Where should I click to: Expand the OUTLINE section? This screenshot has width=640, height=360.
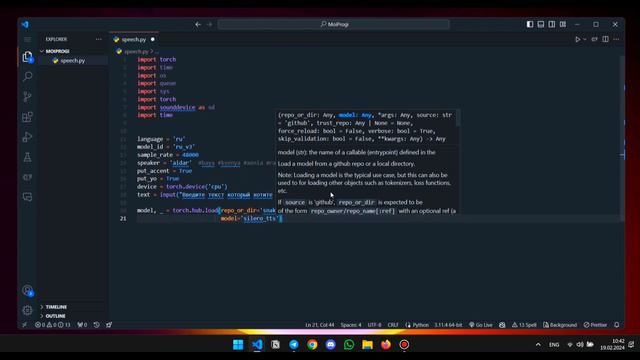pos(73,316)
